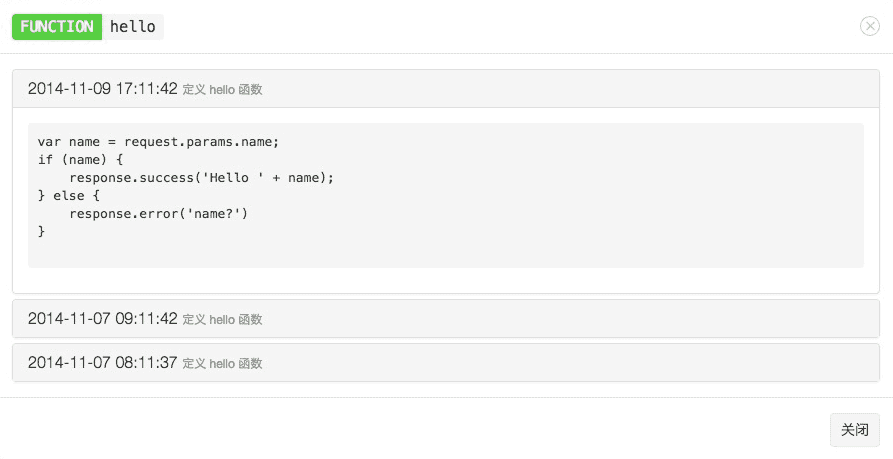Click '定义 hello 函数' beside the 08:11:37 timestamp
The height and width of the screenshot is (459, 893).
(x=222, y=364)
